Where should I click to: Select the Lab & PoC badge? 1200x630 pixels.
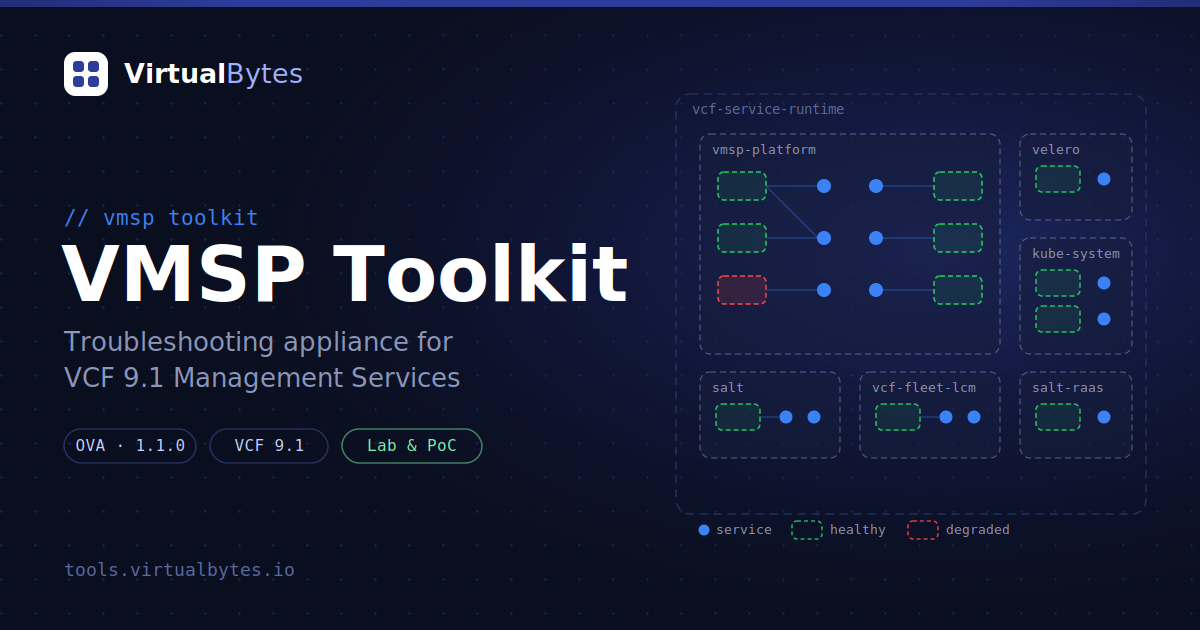(412, 446)
